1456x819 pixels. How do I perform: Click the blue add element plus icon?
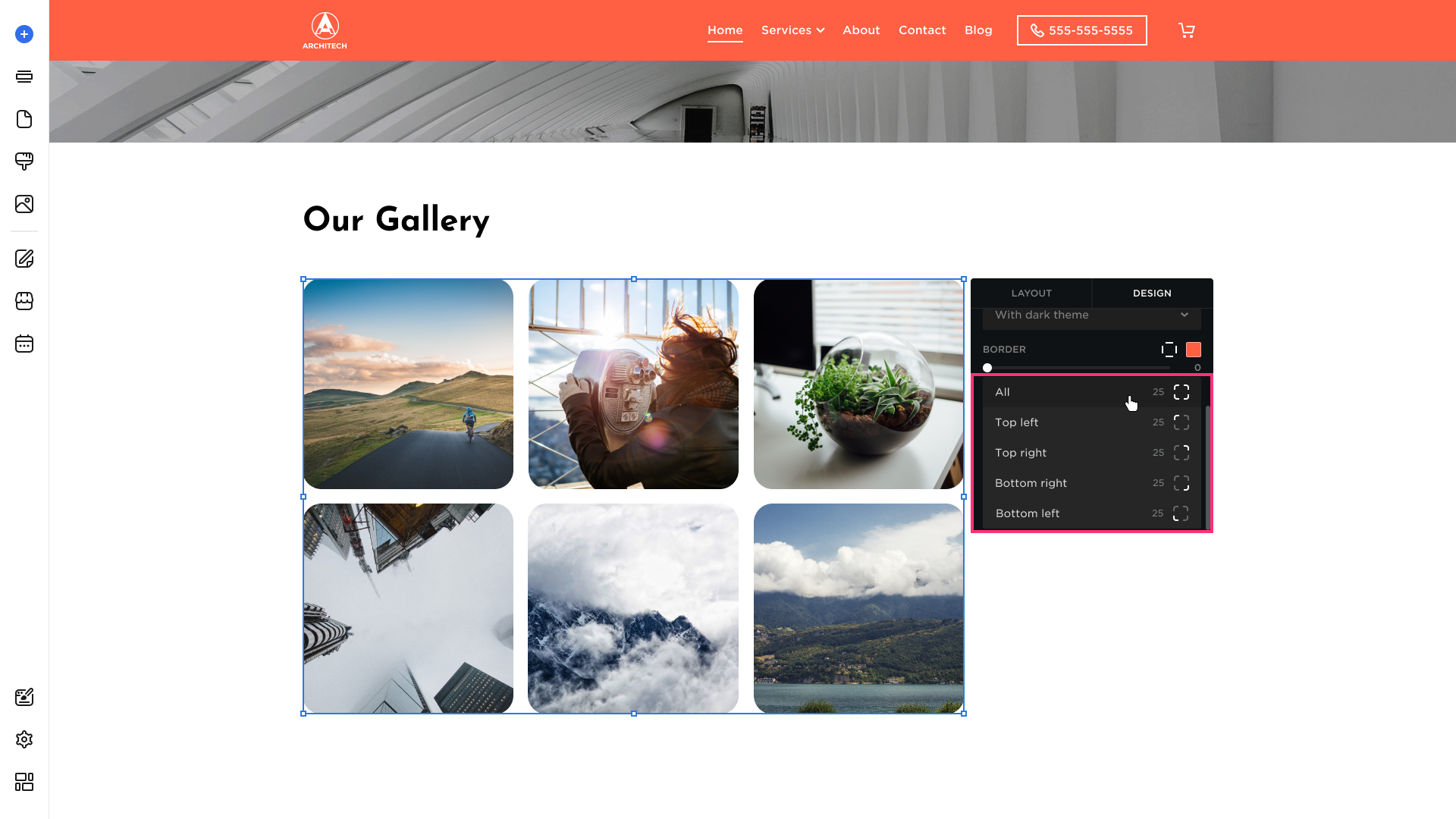coord(24,34)
